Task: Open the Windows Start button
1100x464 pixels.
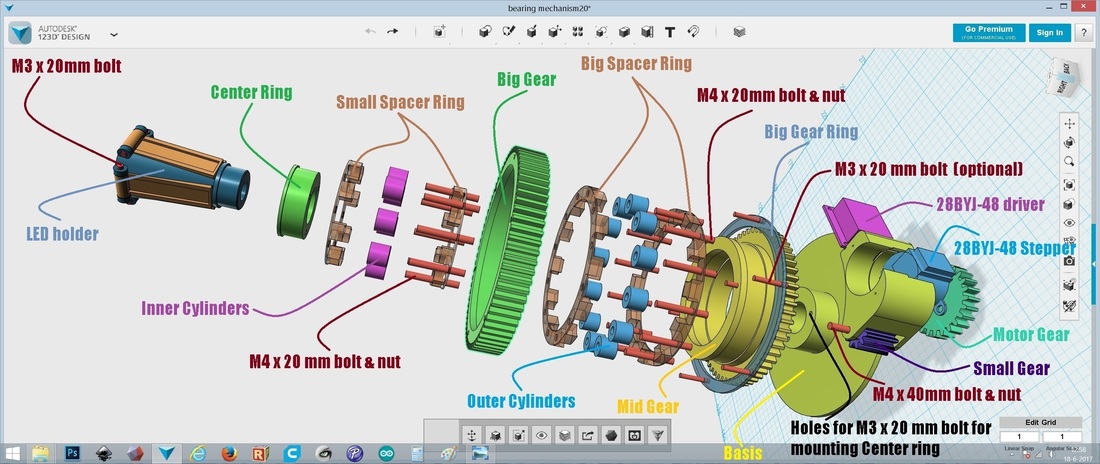Action: pos(13,453)
